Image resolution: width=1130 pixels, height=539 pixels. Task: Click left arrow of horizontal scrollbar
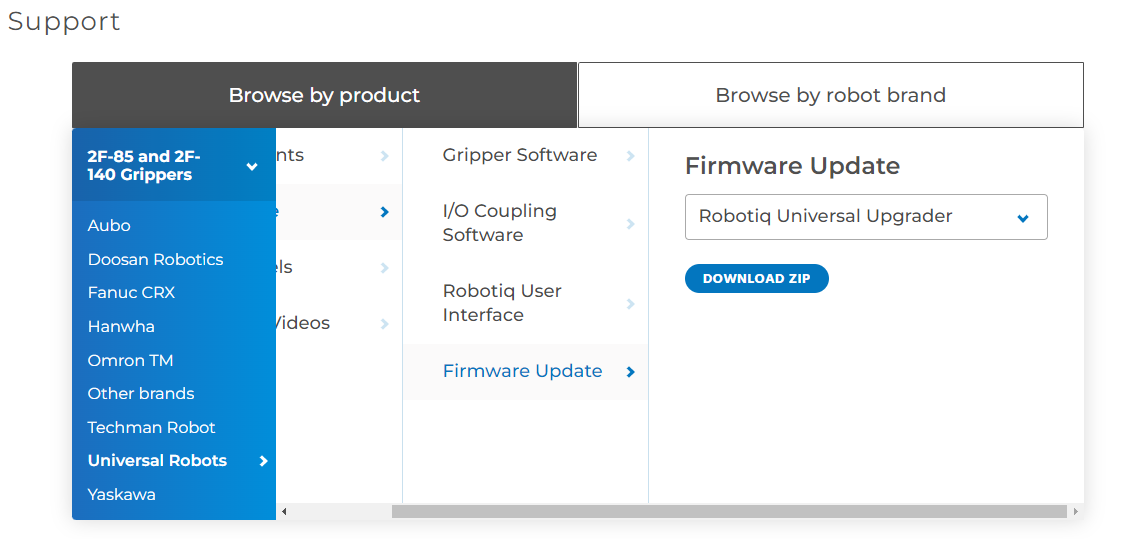[x=284, y=512]
